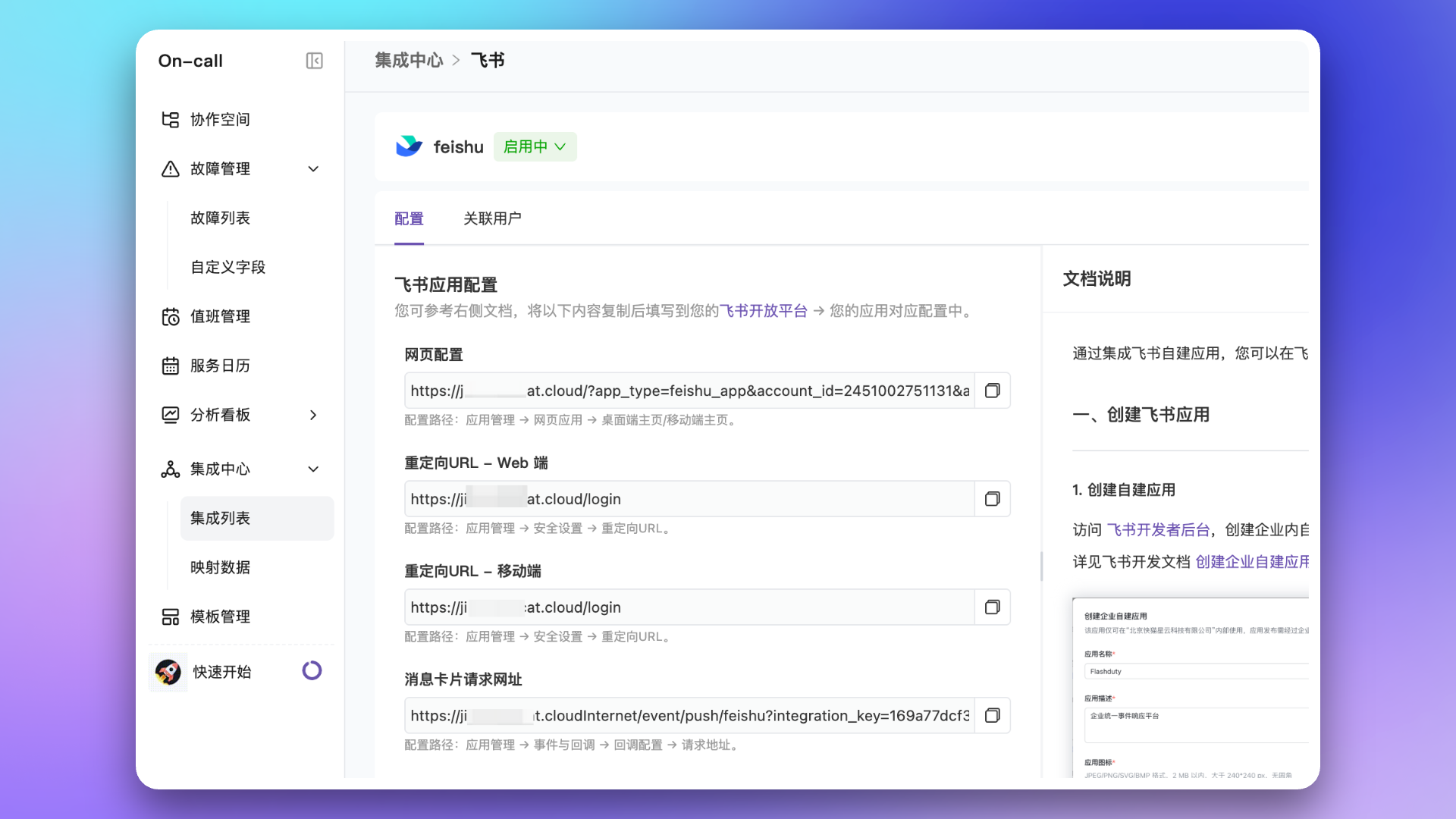Copy the 重定向URL 移动端 address
This screenshot has width=1456, height=819.
coord(992,607)
